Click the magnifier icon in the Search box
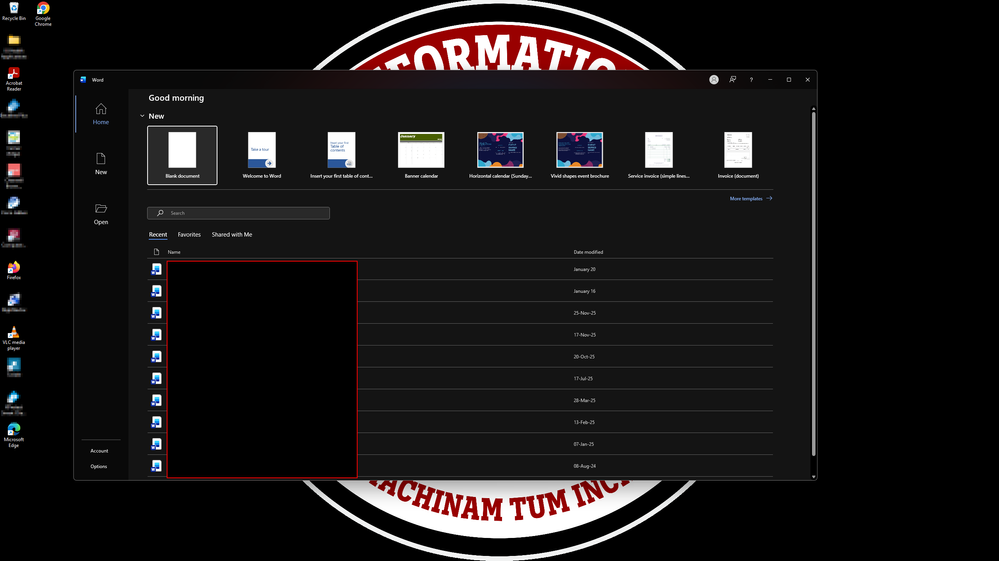The height and width of the screenshot is (561, 999). [160, 213]
